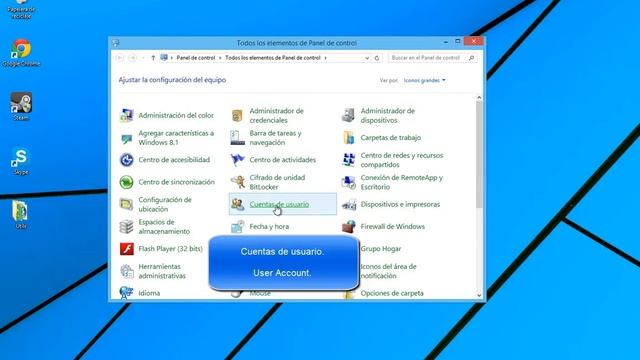Viewport: 640px width, 360px height.
Task: Click the vertical scrollbar thumb
Action: pos(479,154)
